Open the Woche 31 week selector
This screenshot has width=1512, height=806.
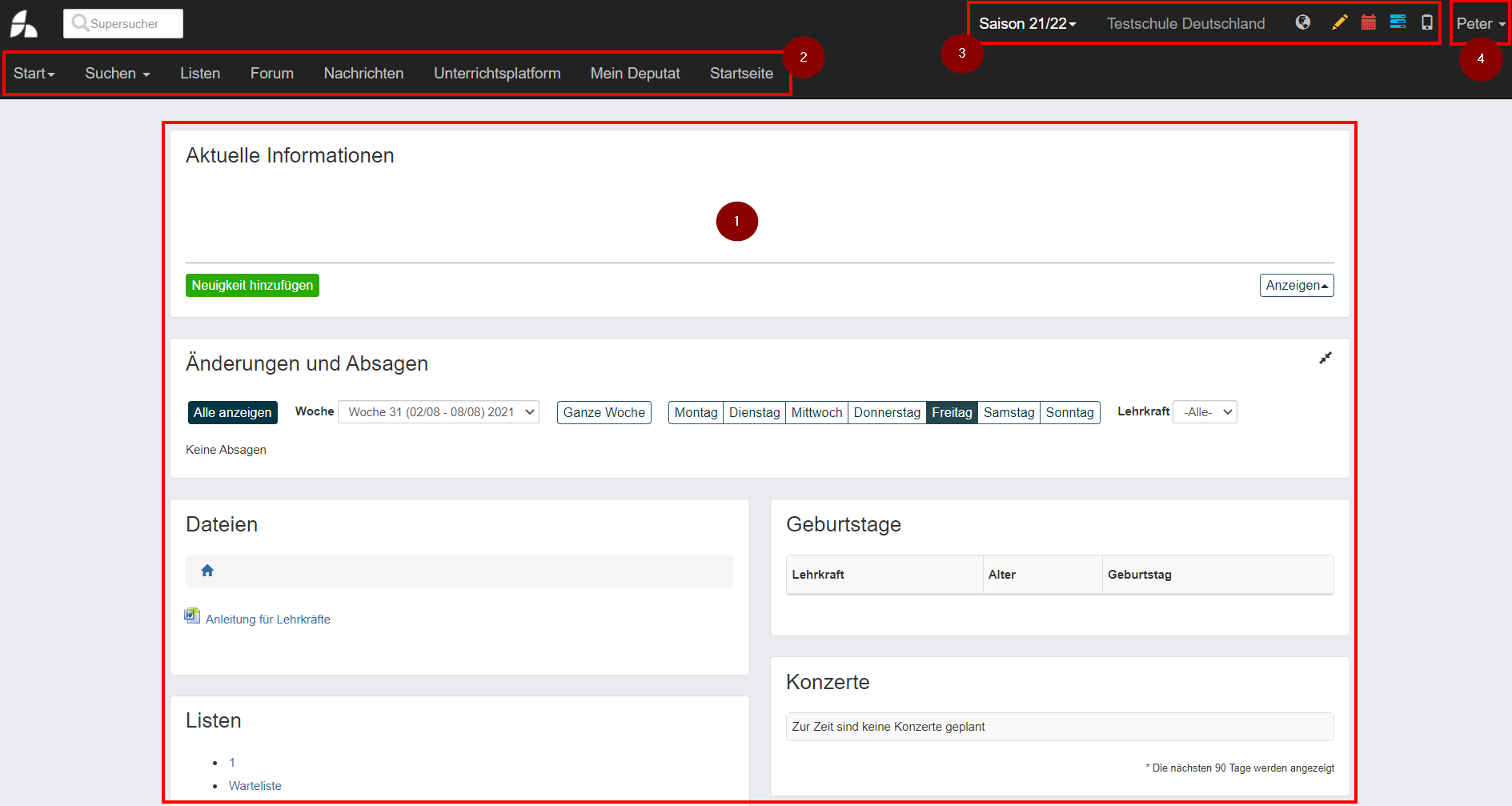point(439,412)
